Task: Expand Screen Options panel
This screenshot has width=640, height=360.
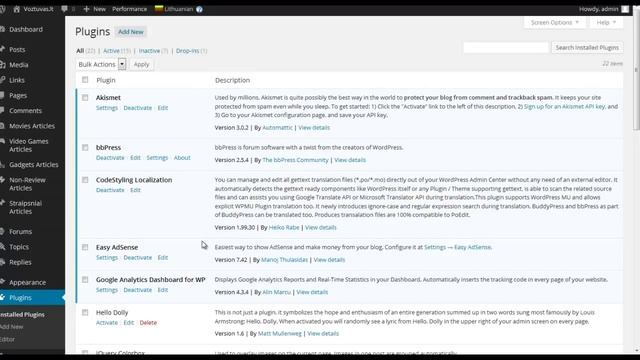Action: [x=555, y=22]
